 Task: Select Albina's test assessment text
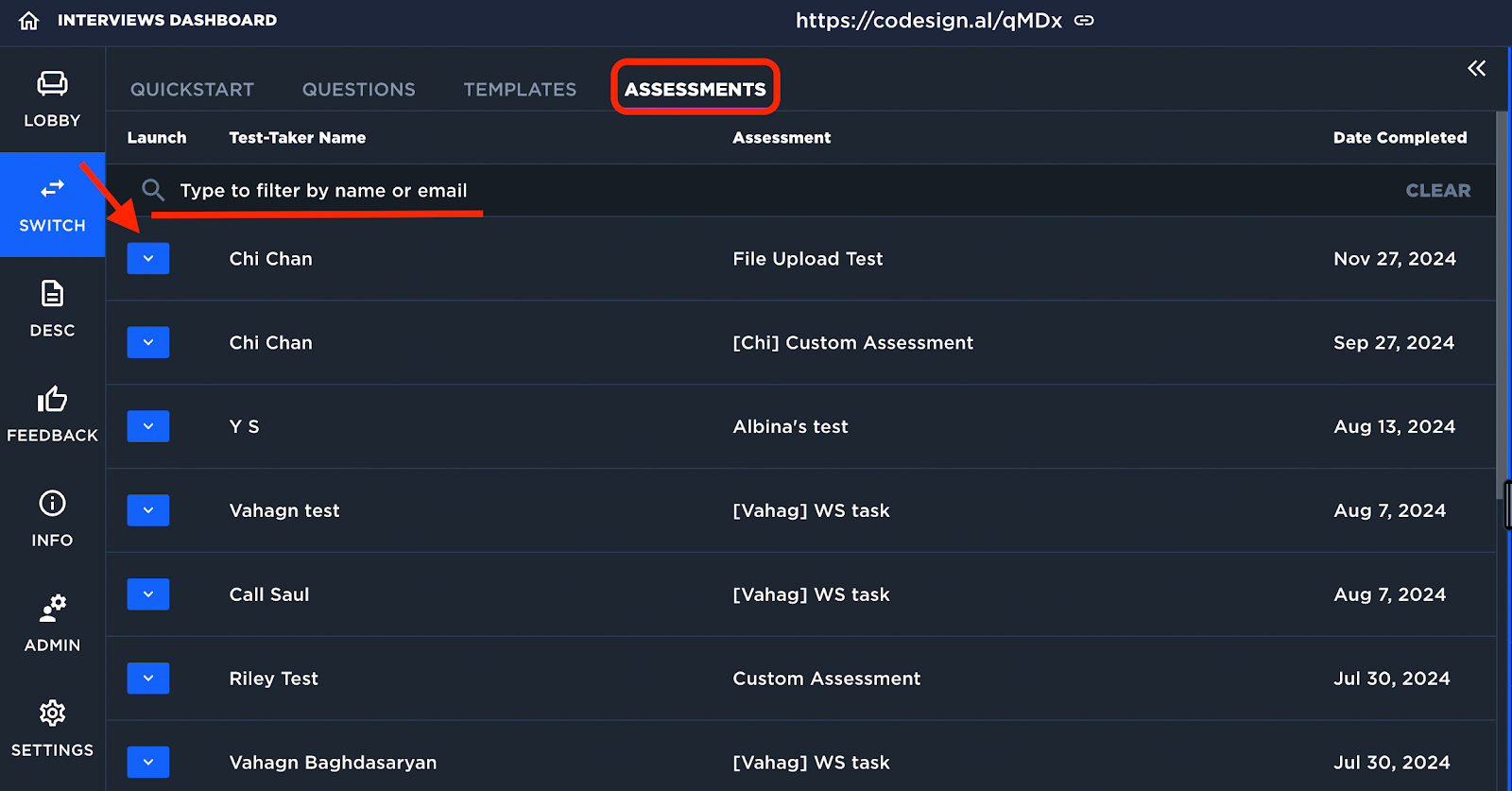click(x=791, y=426)
